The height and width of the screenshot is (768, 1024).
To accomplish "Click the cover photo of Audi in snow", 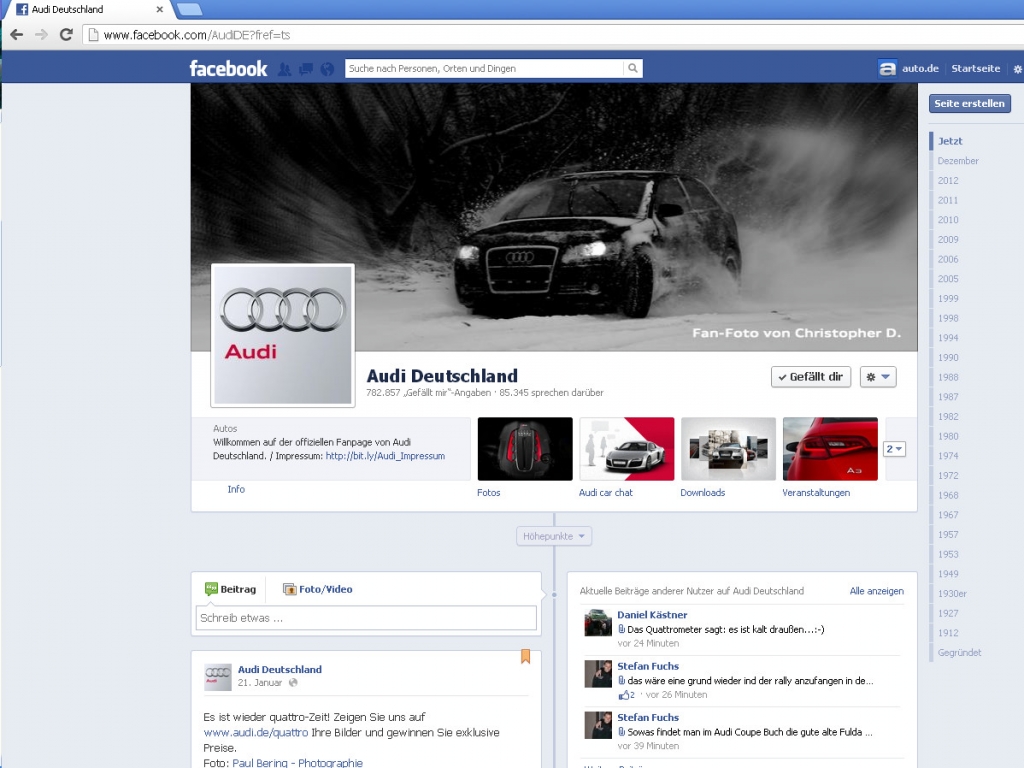I will pyautogui.click(x=554, y=217).
